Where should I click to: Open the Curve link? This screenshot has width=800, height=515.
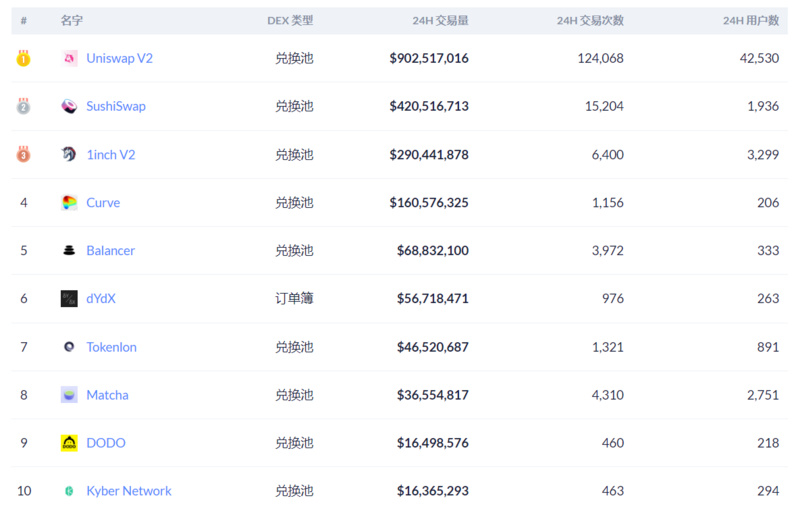point(103,203)
